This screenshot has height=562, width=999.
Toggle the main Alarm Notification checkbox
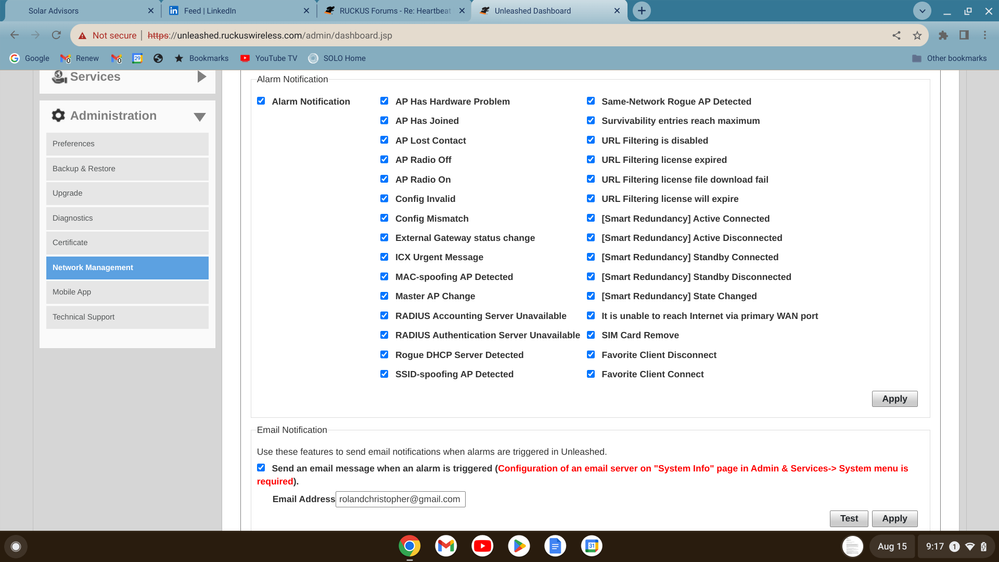pyautogui.click(x=261, y=101)
